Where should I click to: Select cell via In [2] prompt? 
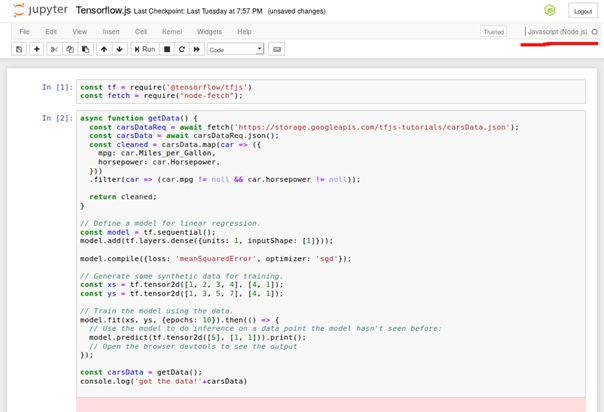[57, 118]
